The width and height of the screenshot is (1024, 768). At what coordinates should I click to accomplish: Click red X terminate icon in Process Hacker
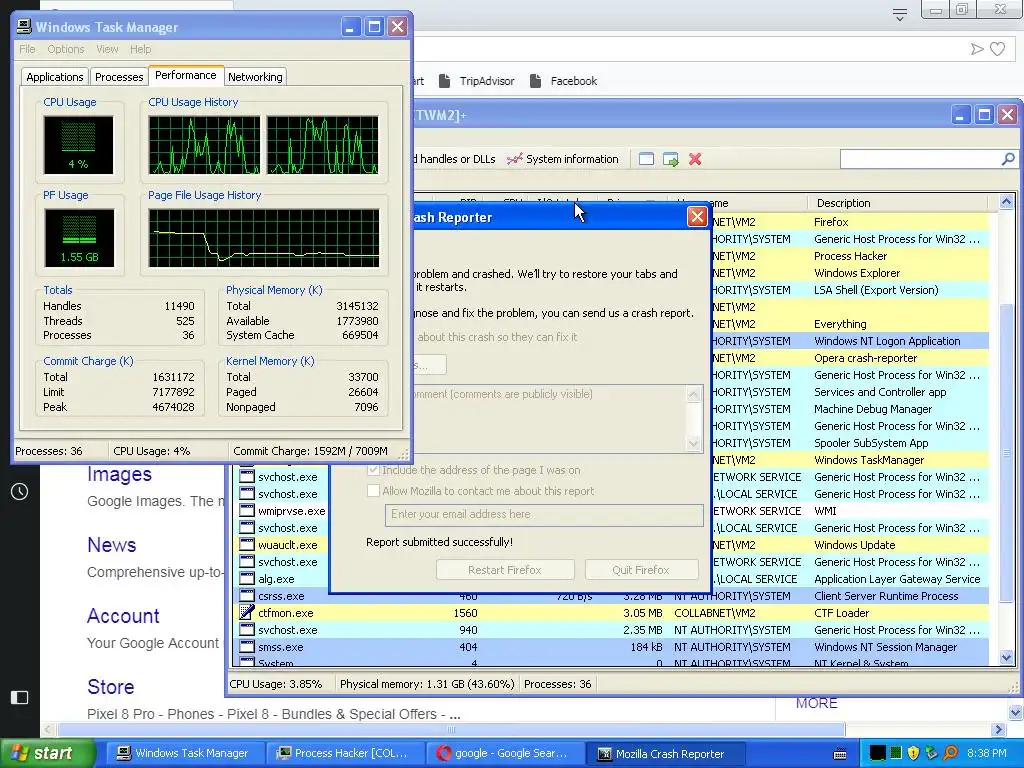[x=695, y=159]
